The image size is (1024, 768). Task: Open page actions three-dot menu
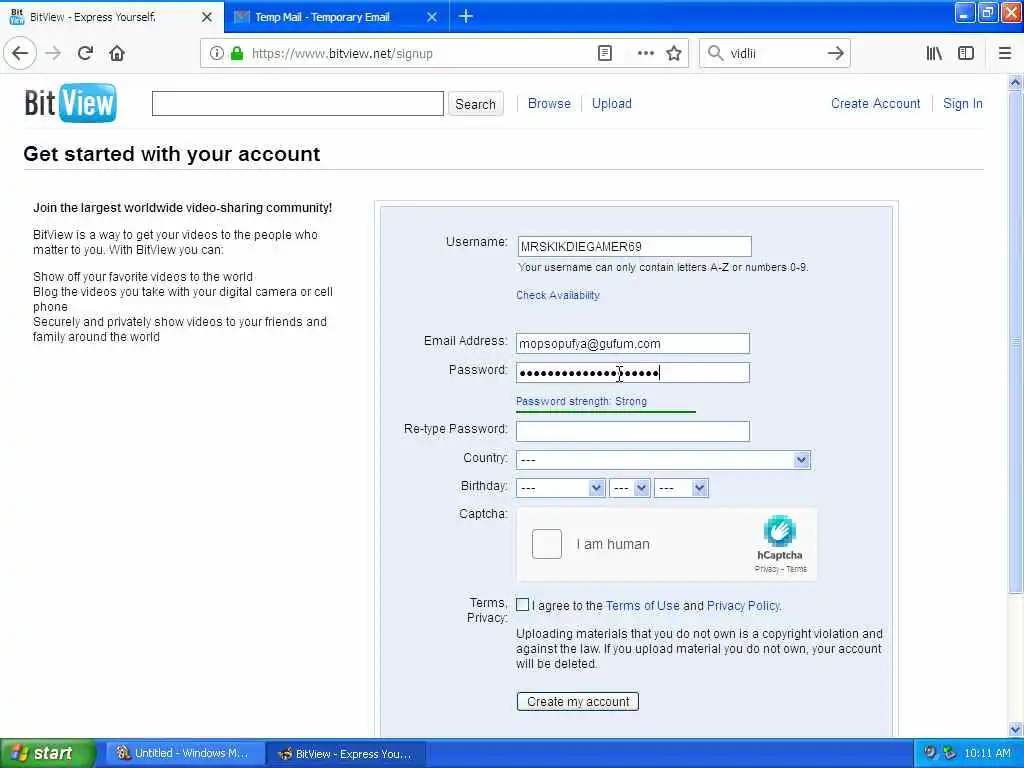[645, 54]
